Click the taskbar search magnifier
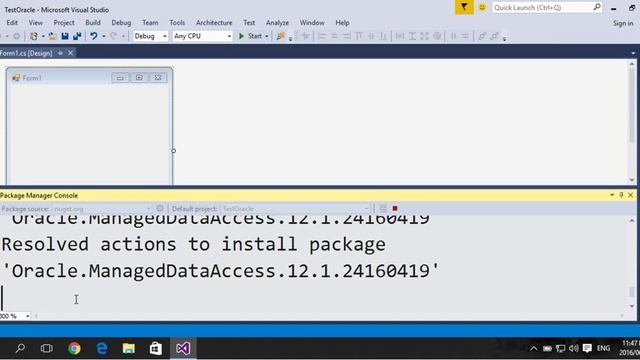 click(x=20, y=348)
